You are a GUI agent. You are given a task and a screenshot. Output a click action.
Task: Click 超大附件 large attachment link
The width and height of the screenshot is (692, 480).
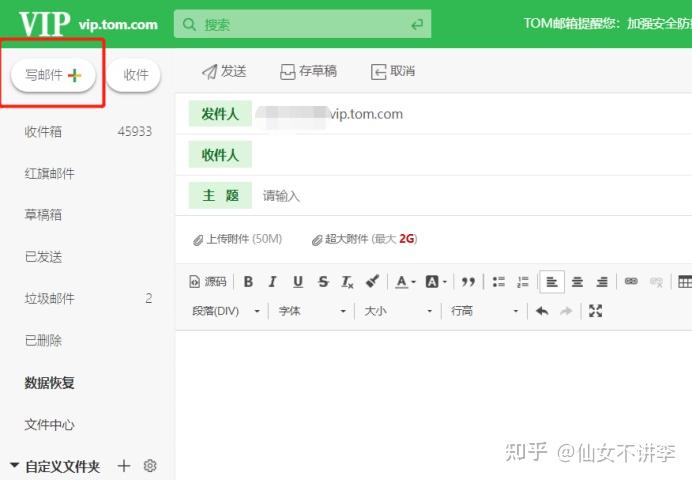pyautogui.click(x=365, y=239)
